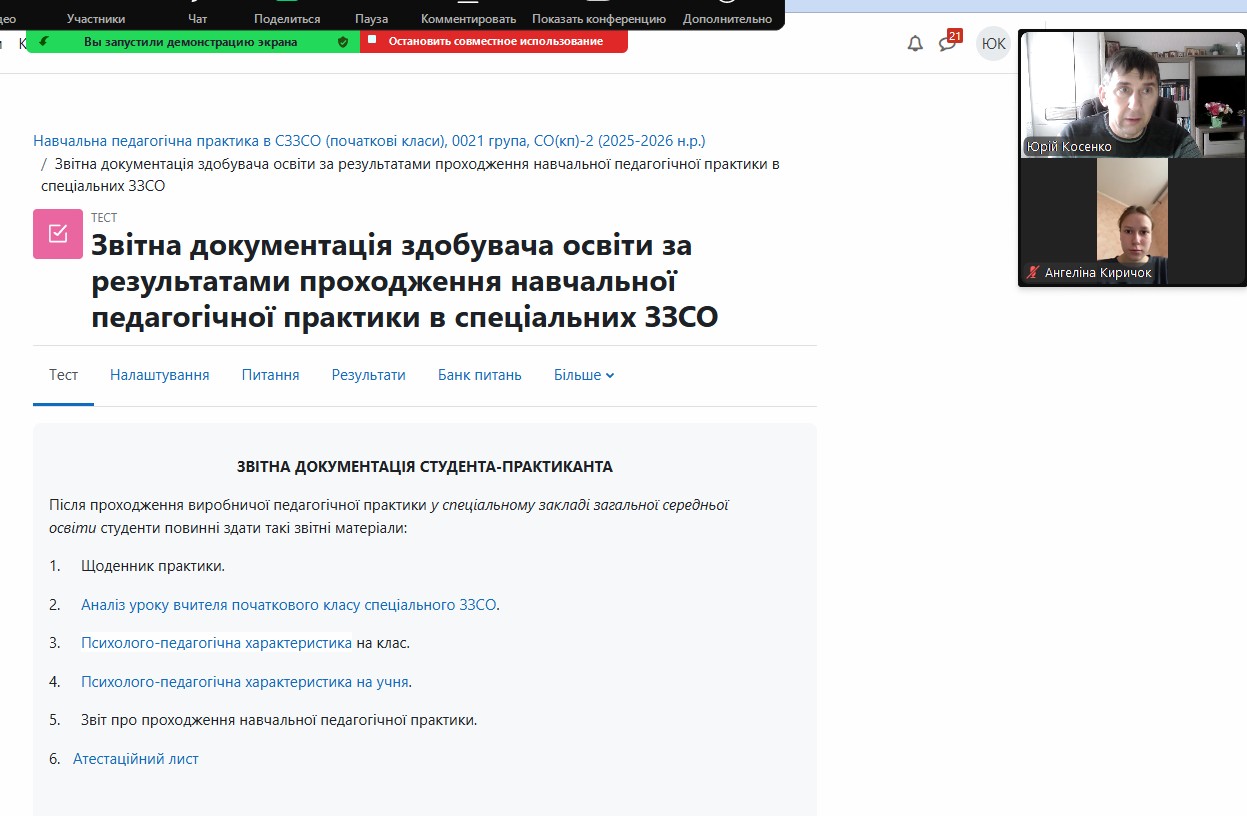1247x816 pixels.
Task: Pause screen sharing with Пауза
Action: [x=371, y=18]
